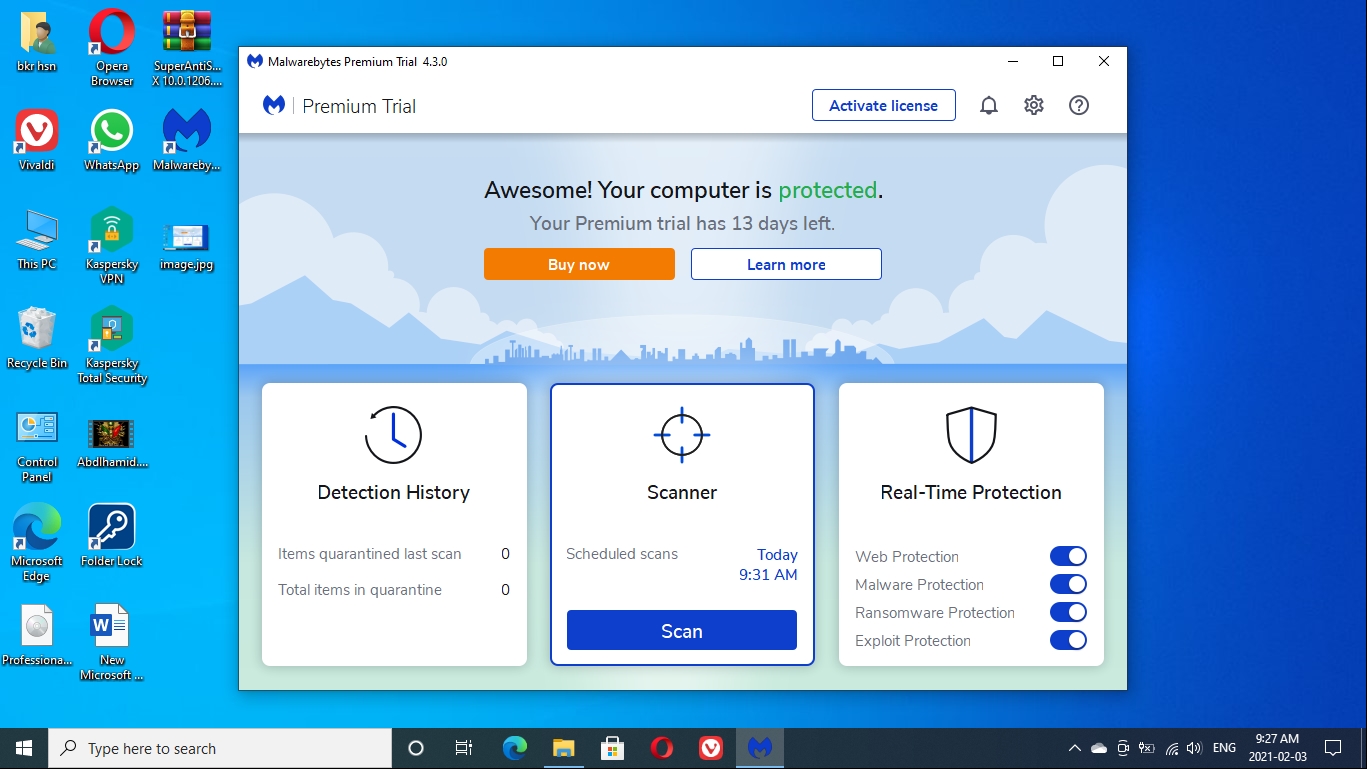The width and height of the screenshot is (1367, 769).
Task: Click the Learn more button
Action: (x=786, y=264)
